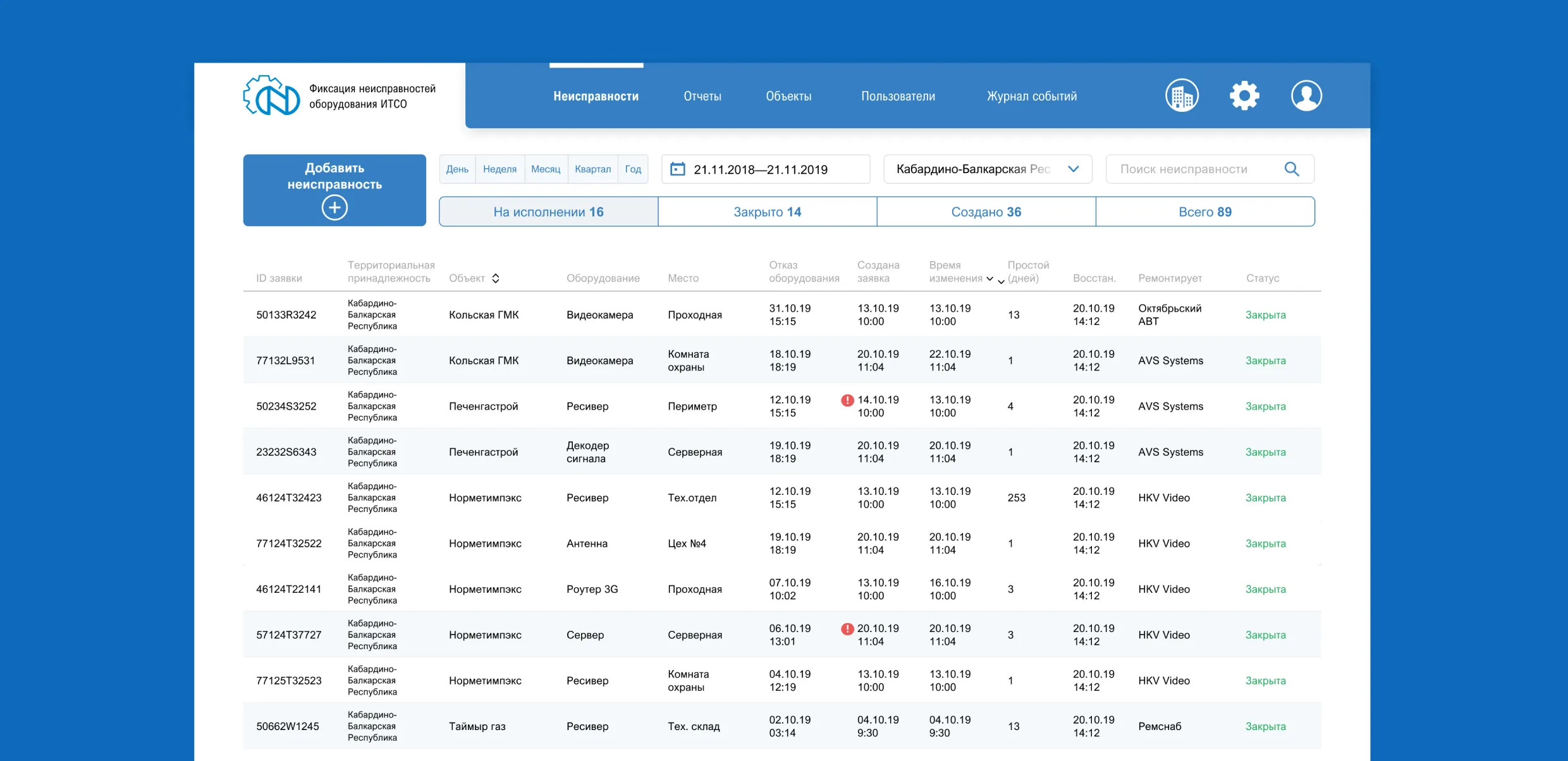
Task: Open the Объекты menu
Action: [788, 96]
